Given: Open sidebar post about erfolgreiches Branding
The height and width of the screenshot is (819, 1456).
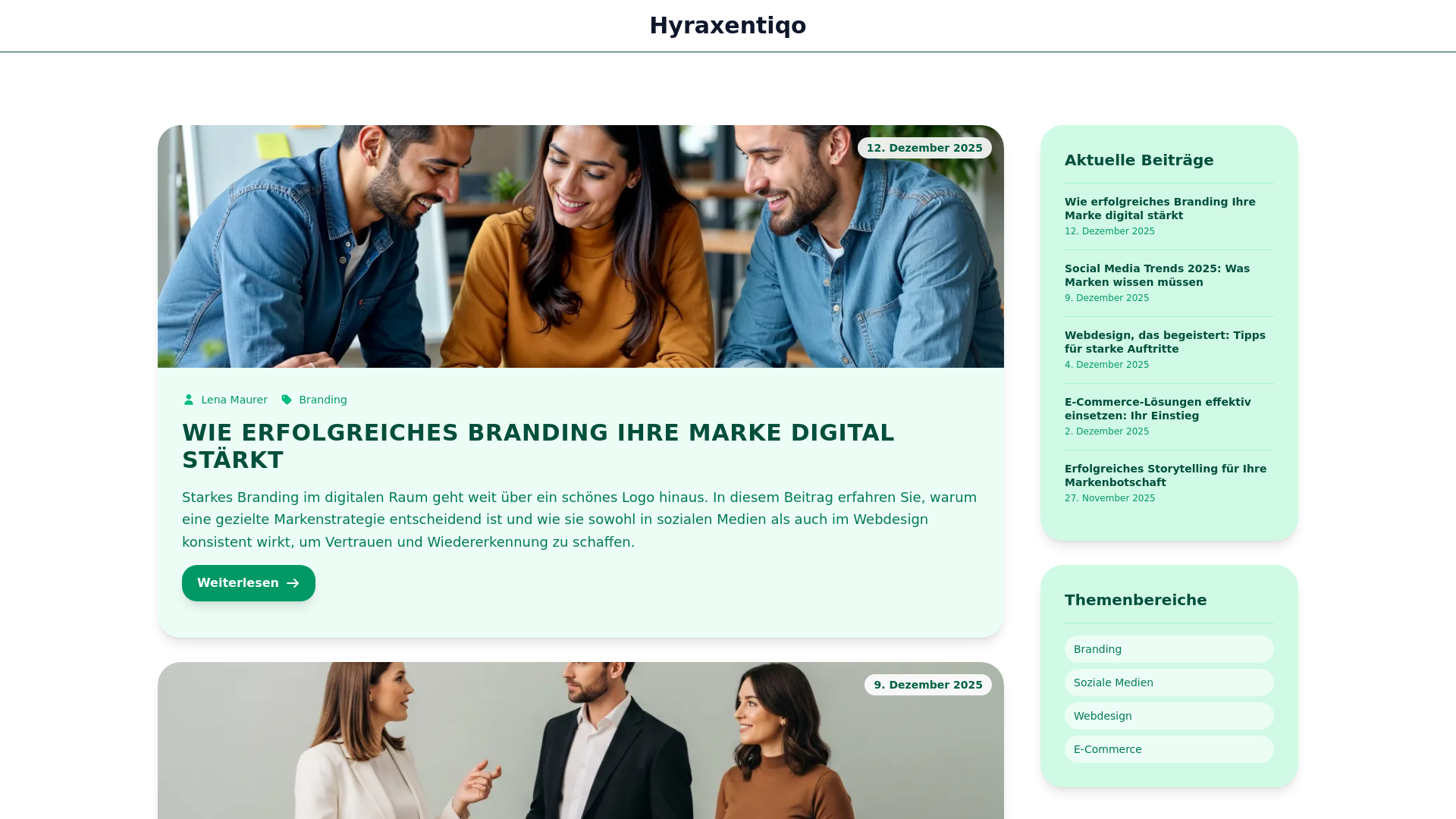Looking at the screenshot, I should coord(1160,209).
